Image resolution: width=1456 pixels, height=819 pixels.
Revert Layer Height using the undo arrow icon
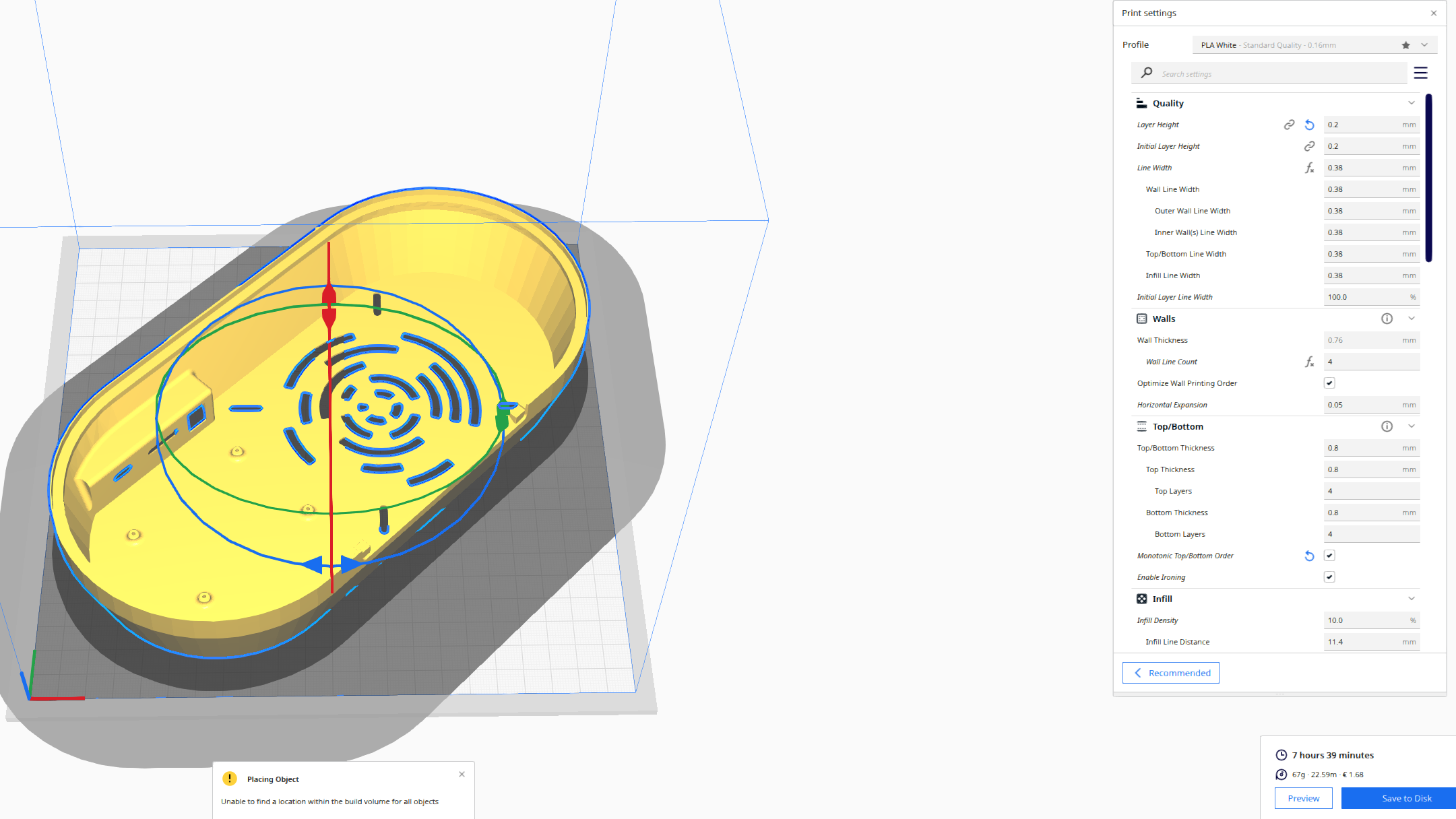coord(1309,125)
